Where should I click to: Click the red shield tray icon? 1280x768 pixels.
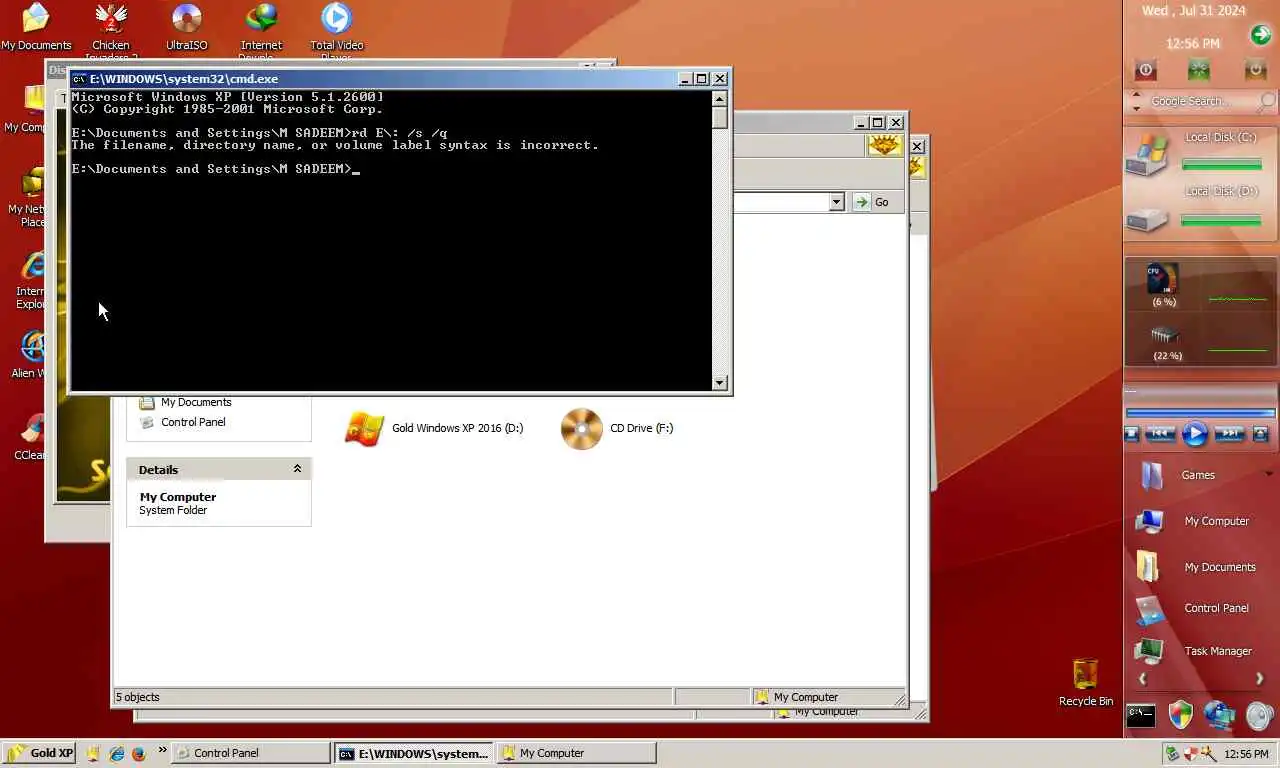click(x=1190, y=754)
